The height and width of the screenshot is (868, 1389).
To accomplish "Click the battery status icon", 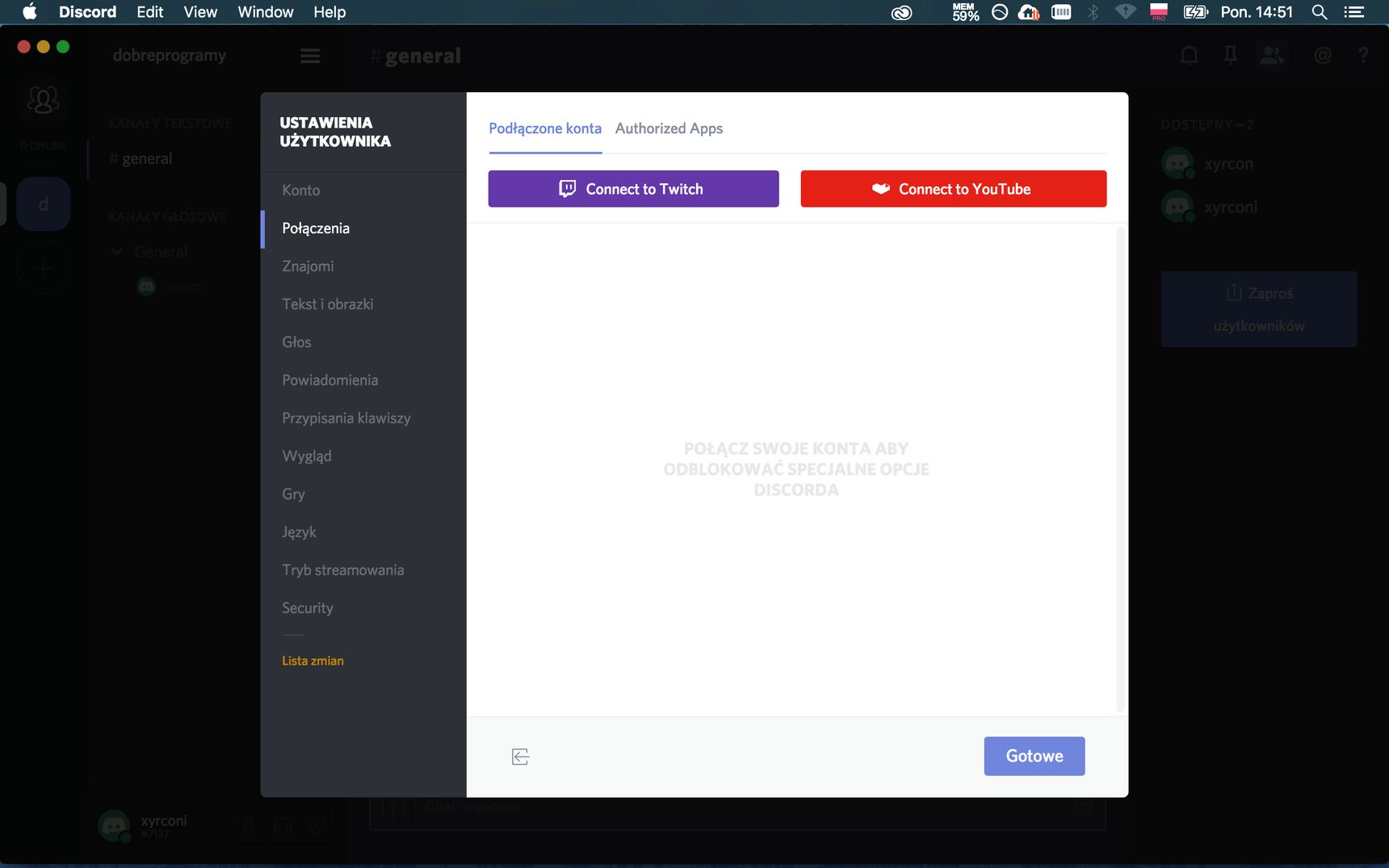I will [x=1195, y=12].
